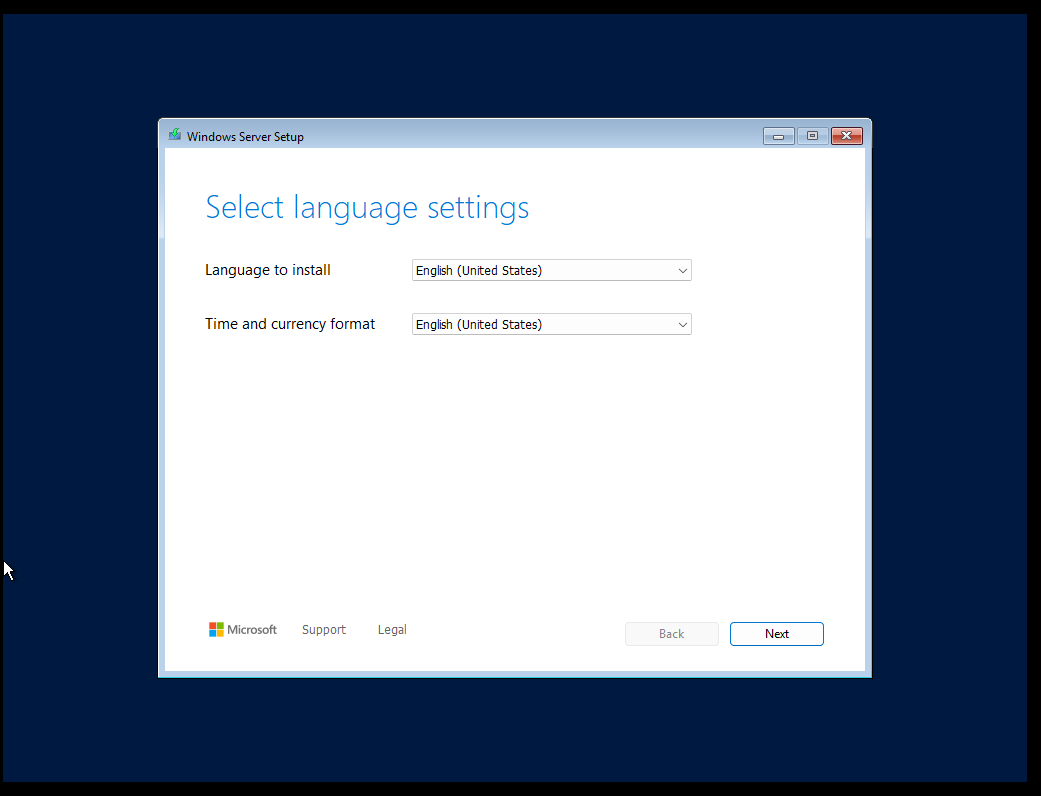Click the Microsoft wordmark text

coord(252,630)
